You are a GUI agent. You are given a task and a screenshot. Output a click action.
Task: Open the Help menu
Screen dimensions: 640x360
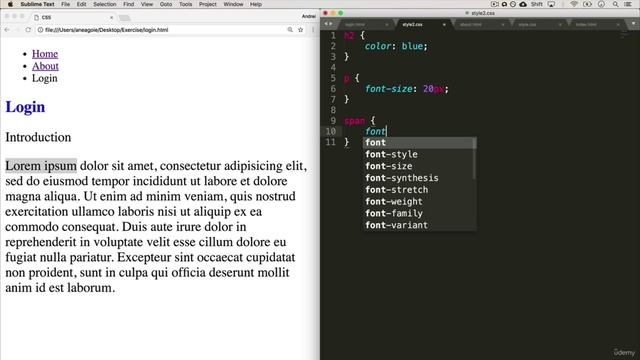pyautogui.click(x=256, y=4)
